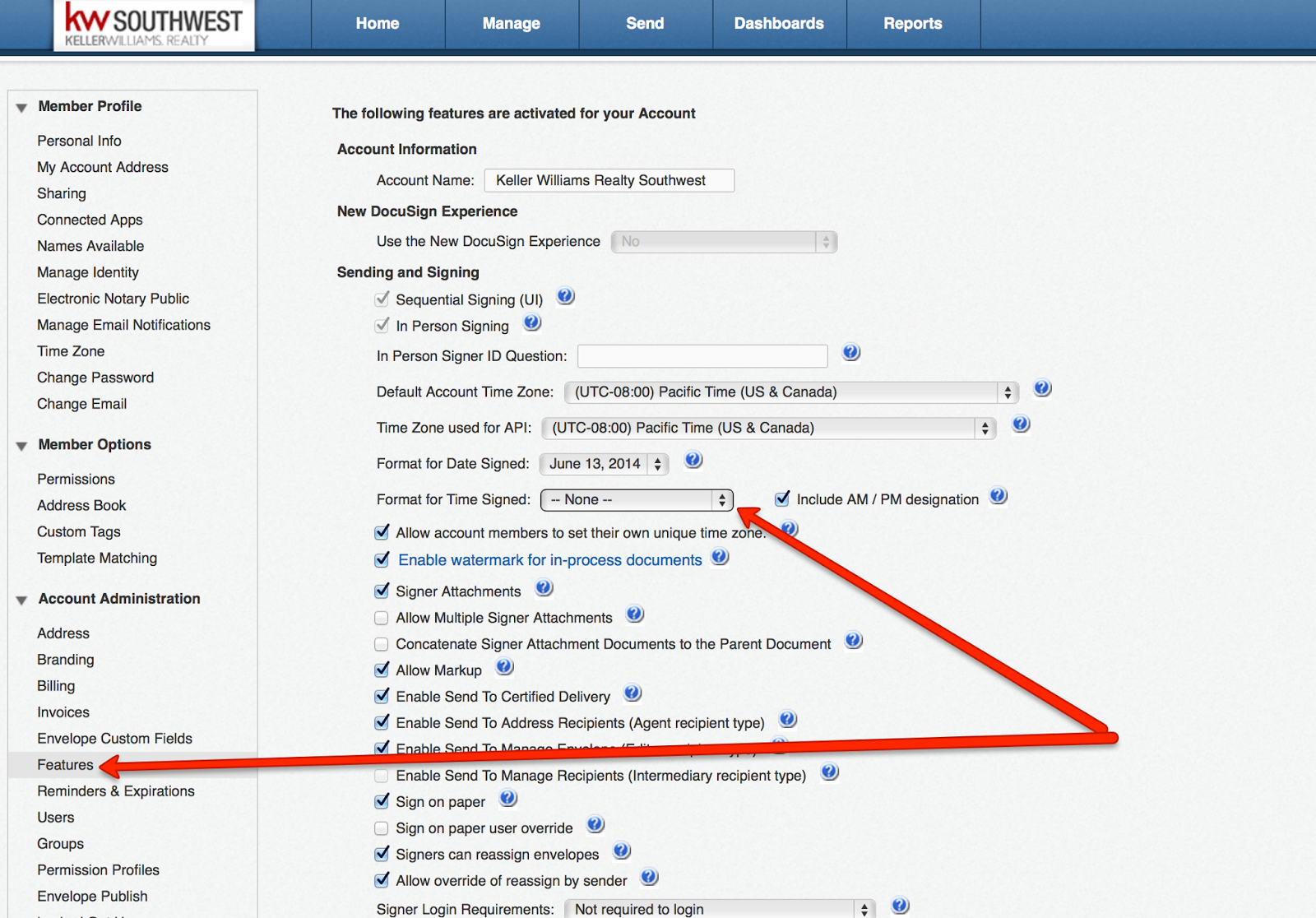Click the Account Name field

click(x=609, y=180)
